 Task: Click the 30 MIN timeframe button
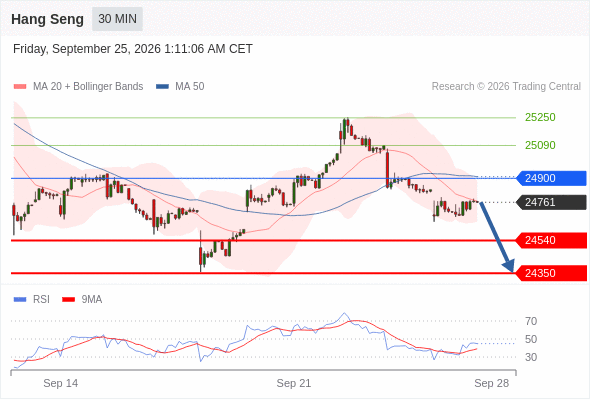tap(117, 19)
